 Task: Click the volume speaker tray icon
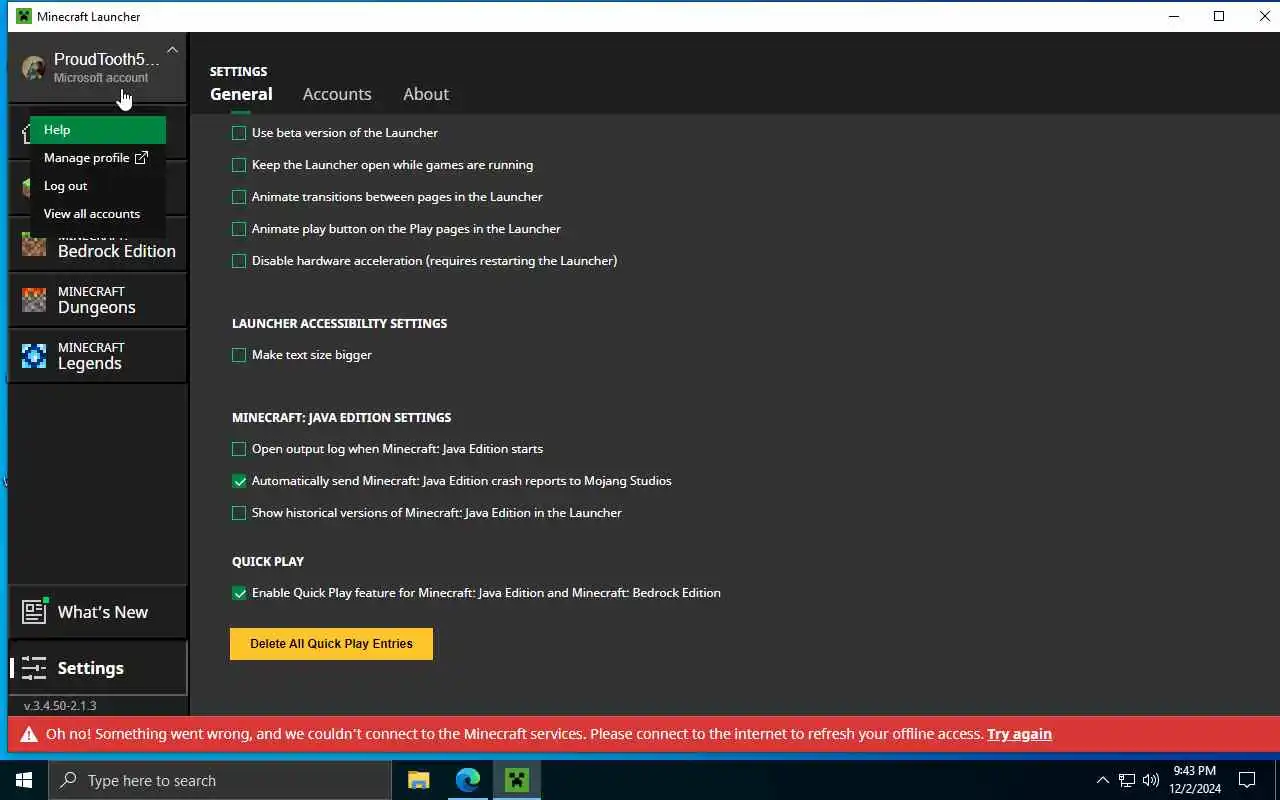(1151, 781)
